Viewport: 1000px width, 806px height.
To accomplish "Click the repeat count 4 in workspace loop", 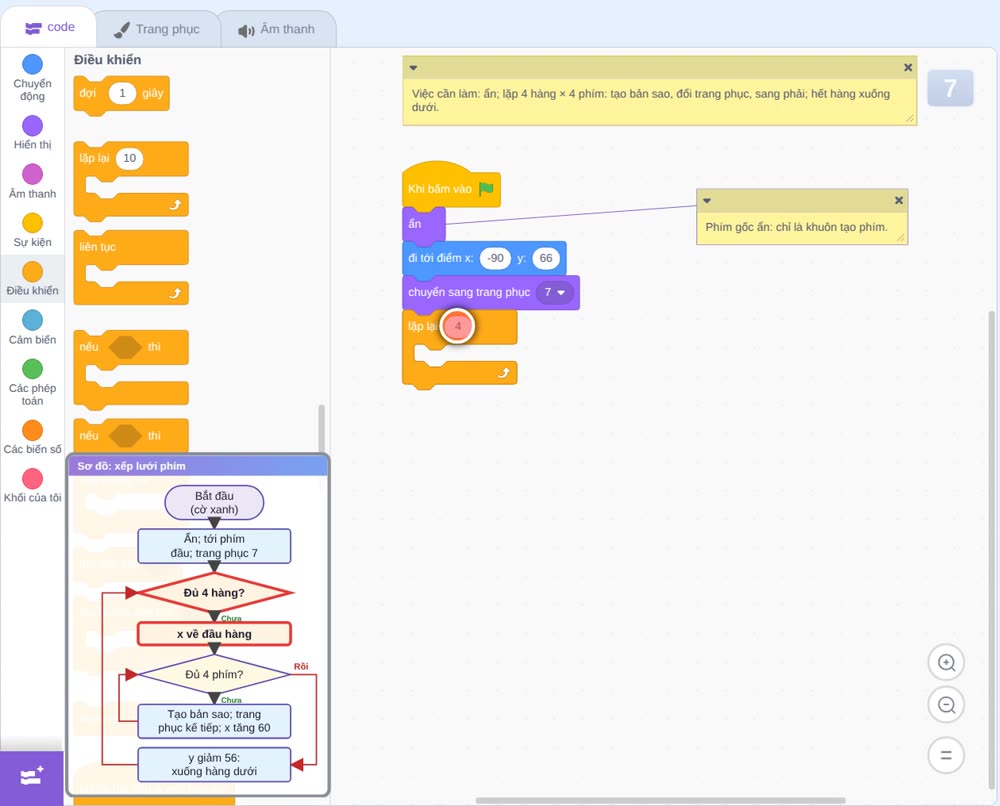I will pyautogui.click(x=457, y=326).
